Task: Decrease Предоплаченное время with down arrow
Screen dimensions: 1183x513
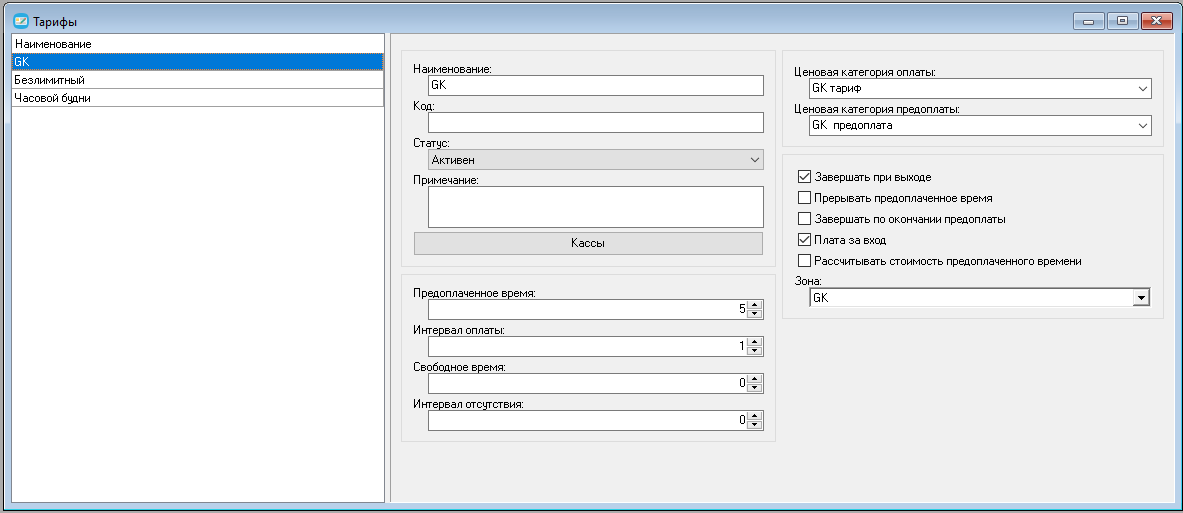Action: point(754,314)
